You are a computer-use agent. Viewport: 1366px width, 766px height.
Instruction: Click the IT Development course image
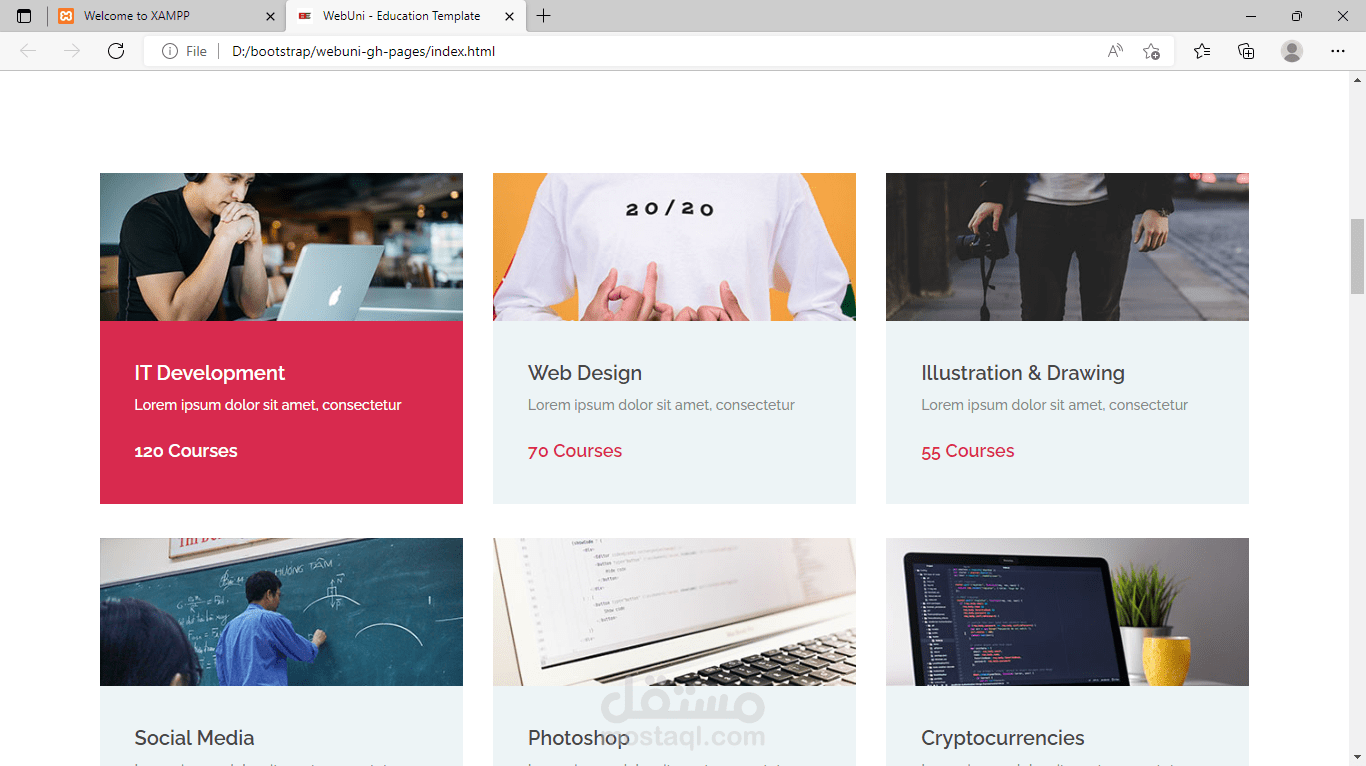point(281,247)
